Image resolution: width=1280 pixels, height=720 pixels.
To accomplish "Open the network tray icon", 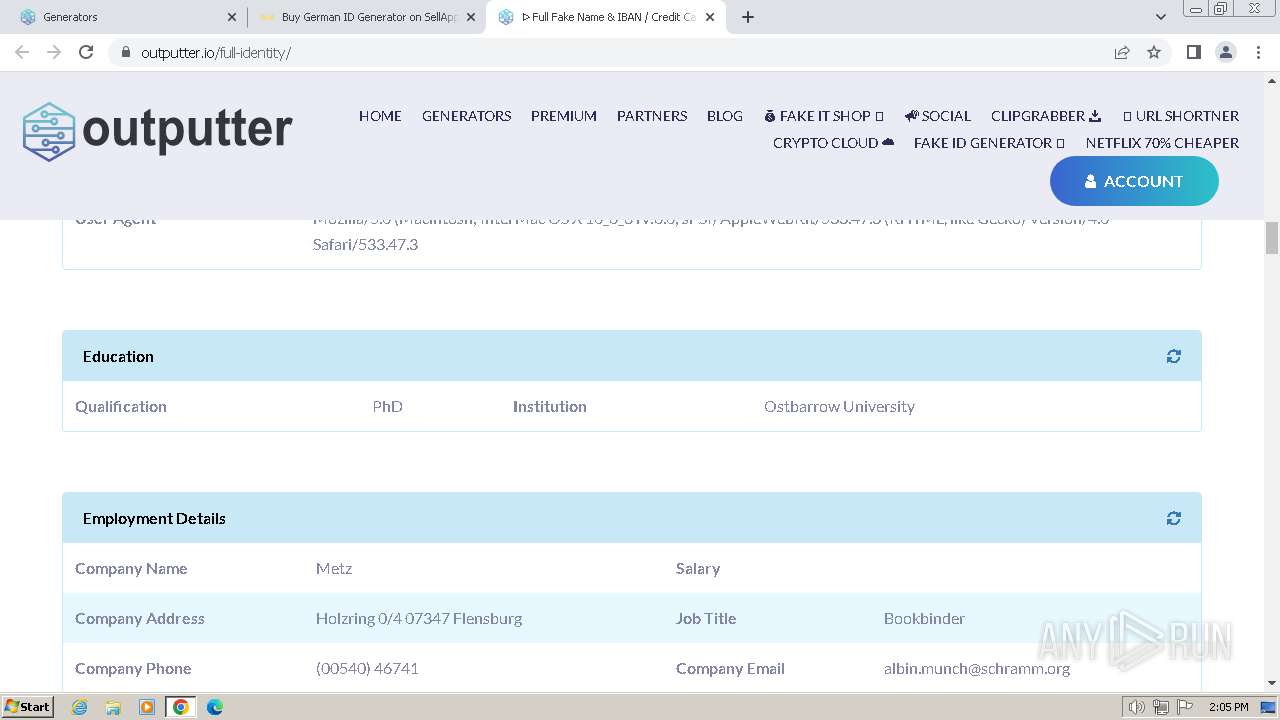I will (x=1161, y=707).
